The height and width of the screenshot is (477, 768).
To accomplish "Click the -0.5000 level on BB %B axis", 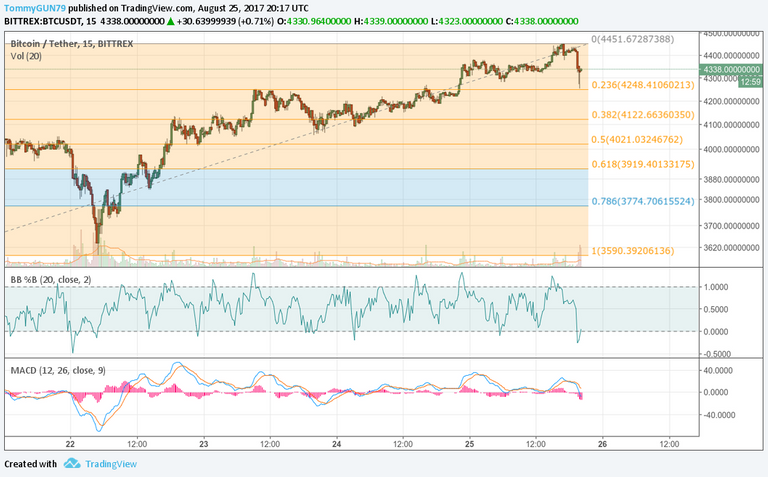I will click(x=716, y=354).
